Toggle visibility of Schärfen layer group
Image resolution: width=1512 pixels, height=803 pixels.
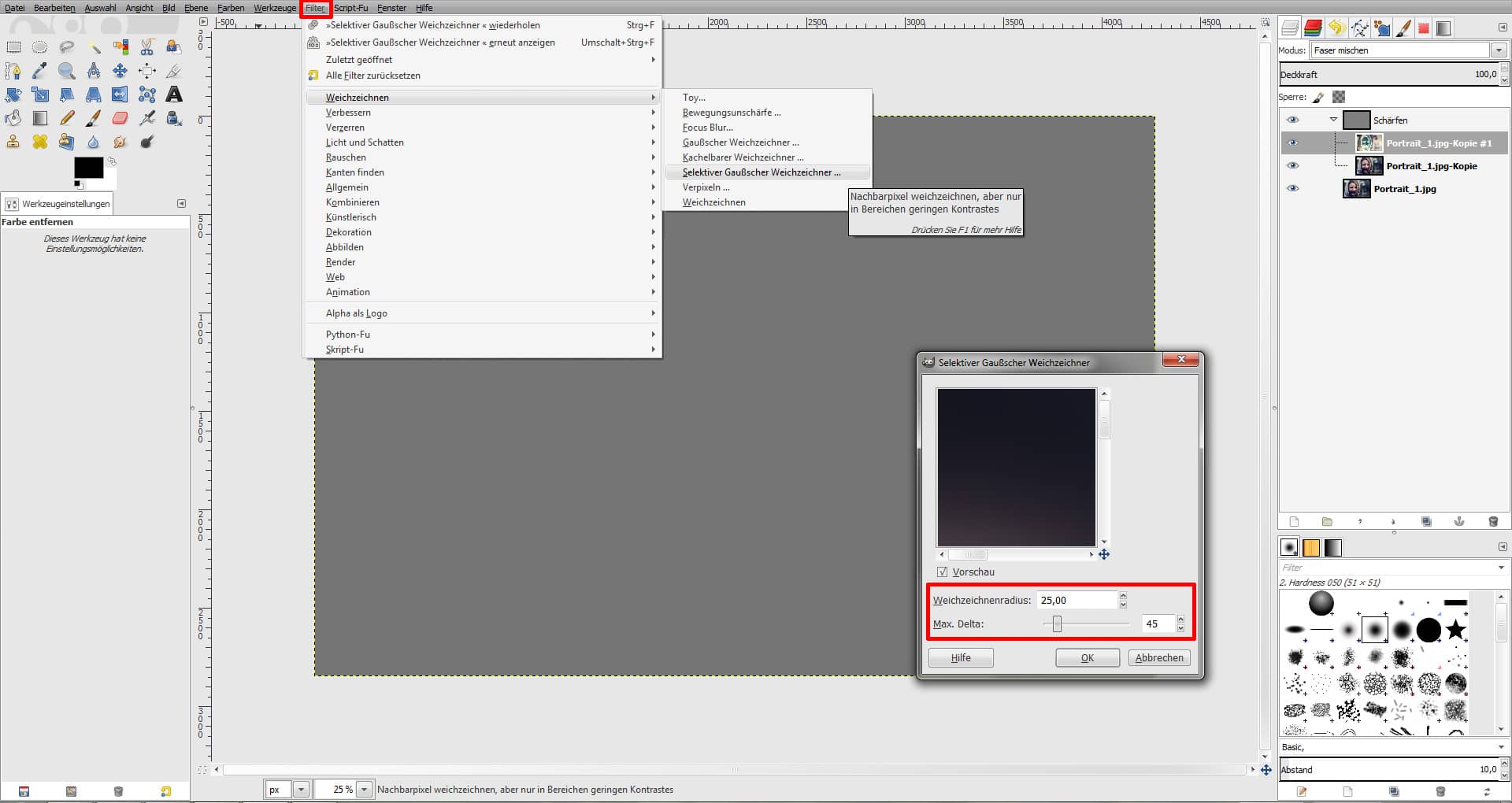coord(1292,120)
